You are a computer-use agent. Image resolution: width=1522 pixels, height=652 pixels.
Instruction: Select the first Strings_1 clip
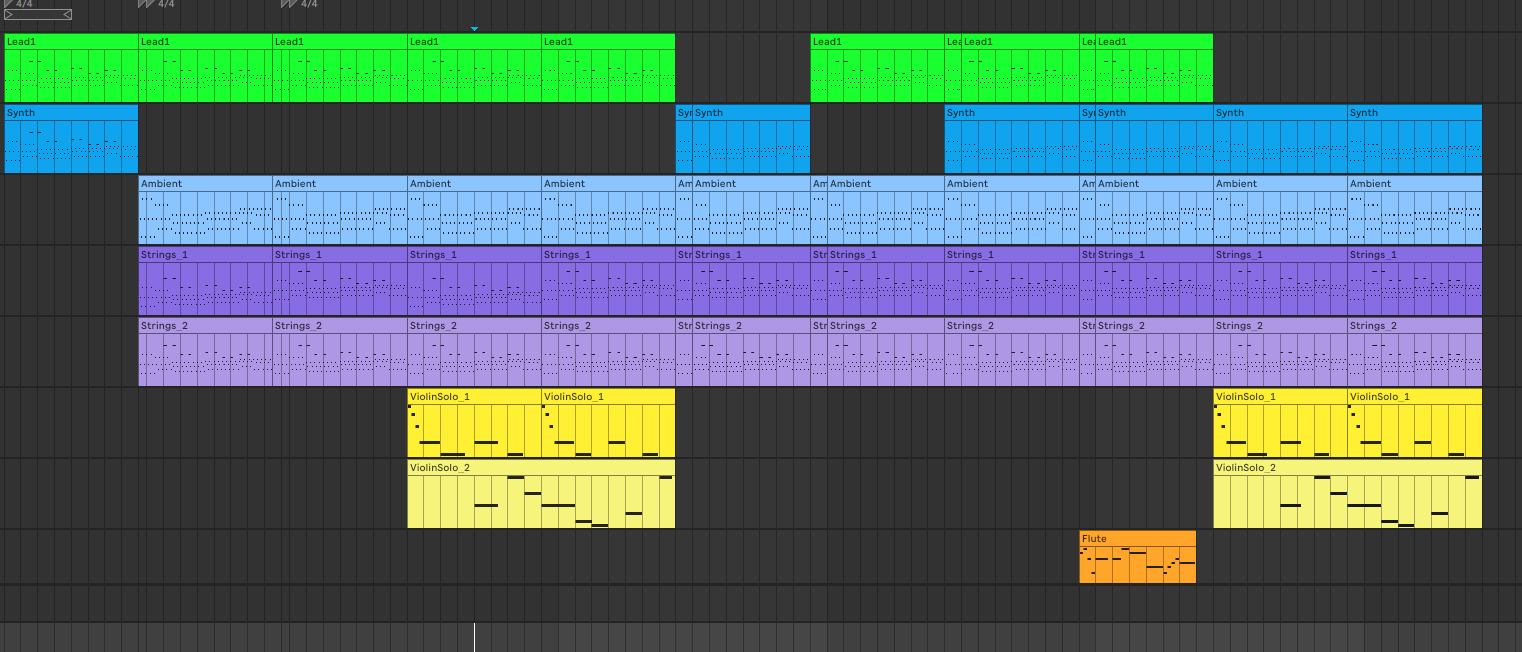click(x=205, y=281)
